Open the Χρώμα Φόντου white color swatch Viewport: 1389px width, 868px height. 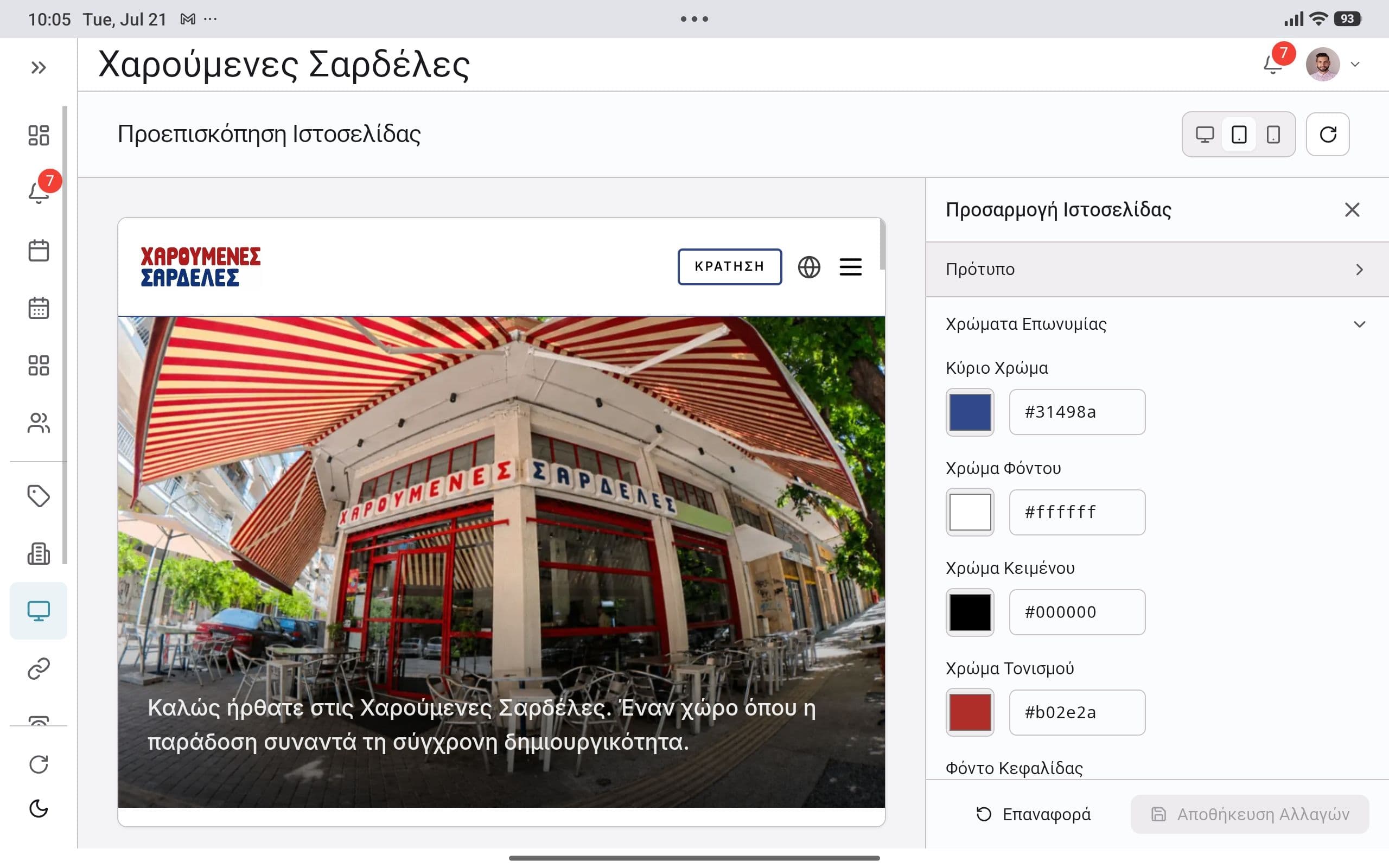click(x=970, y=512)
